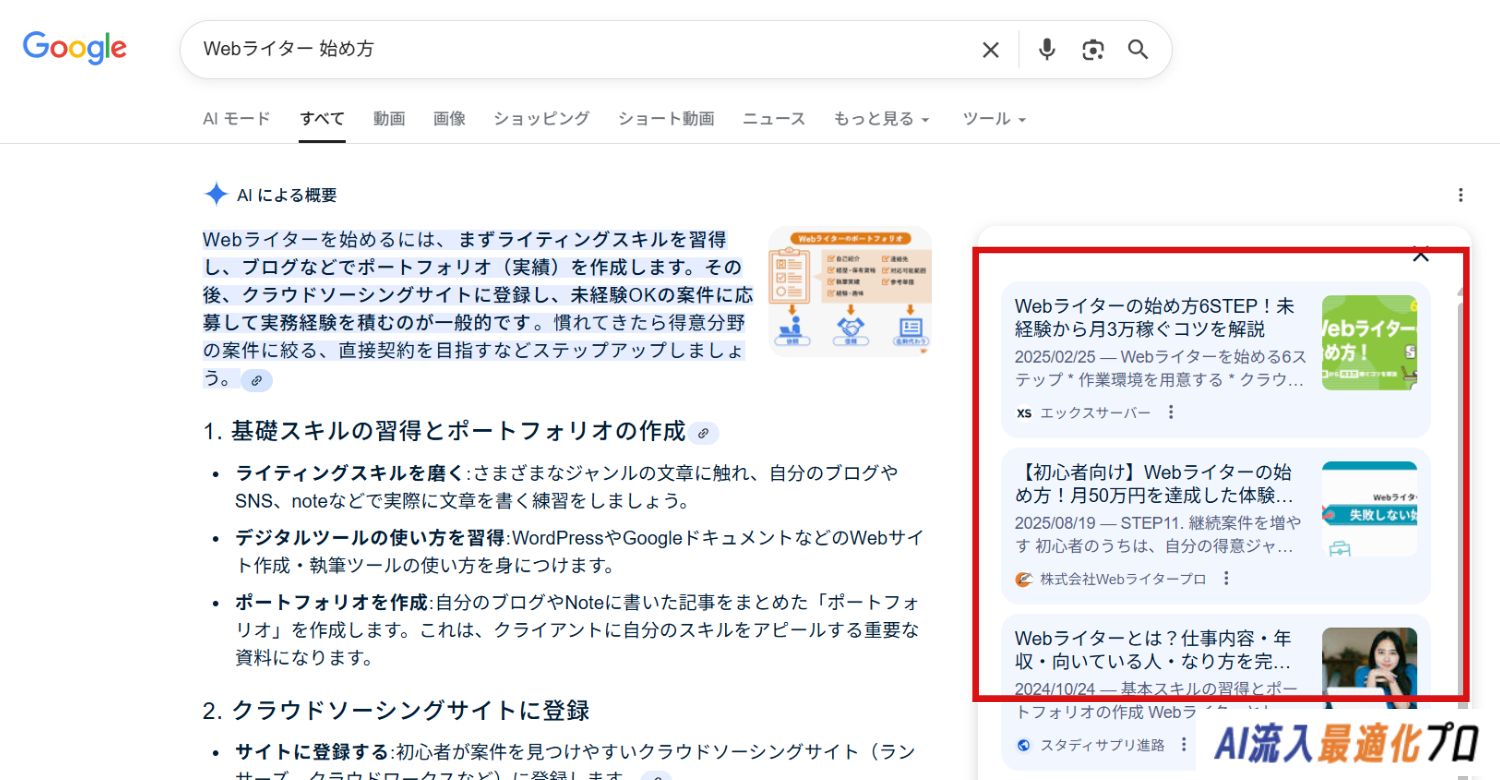Click the link icon after the summary paragraph

(x=257, y=381)
